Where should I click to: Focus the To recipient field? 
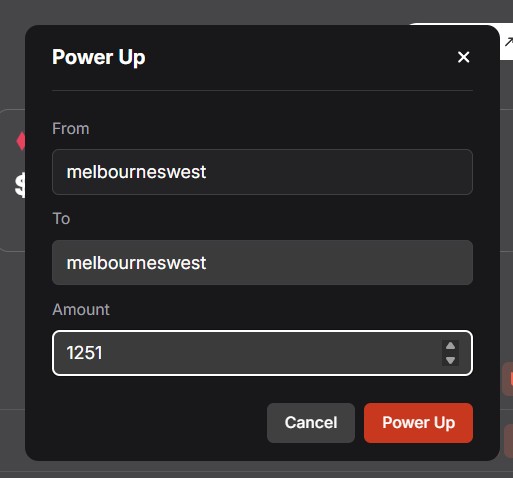click(262, 263)
